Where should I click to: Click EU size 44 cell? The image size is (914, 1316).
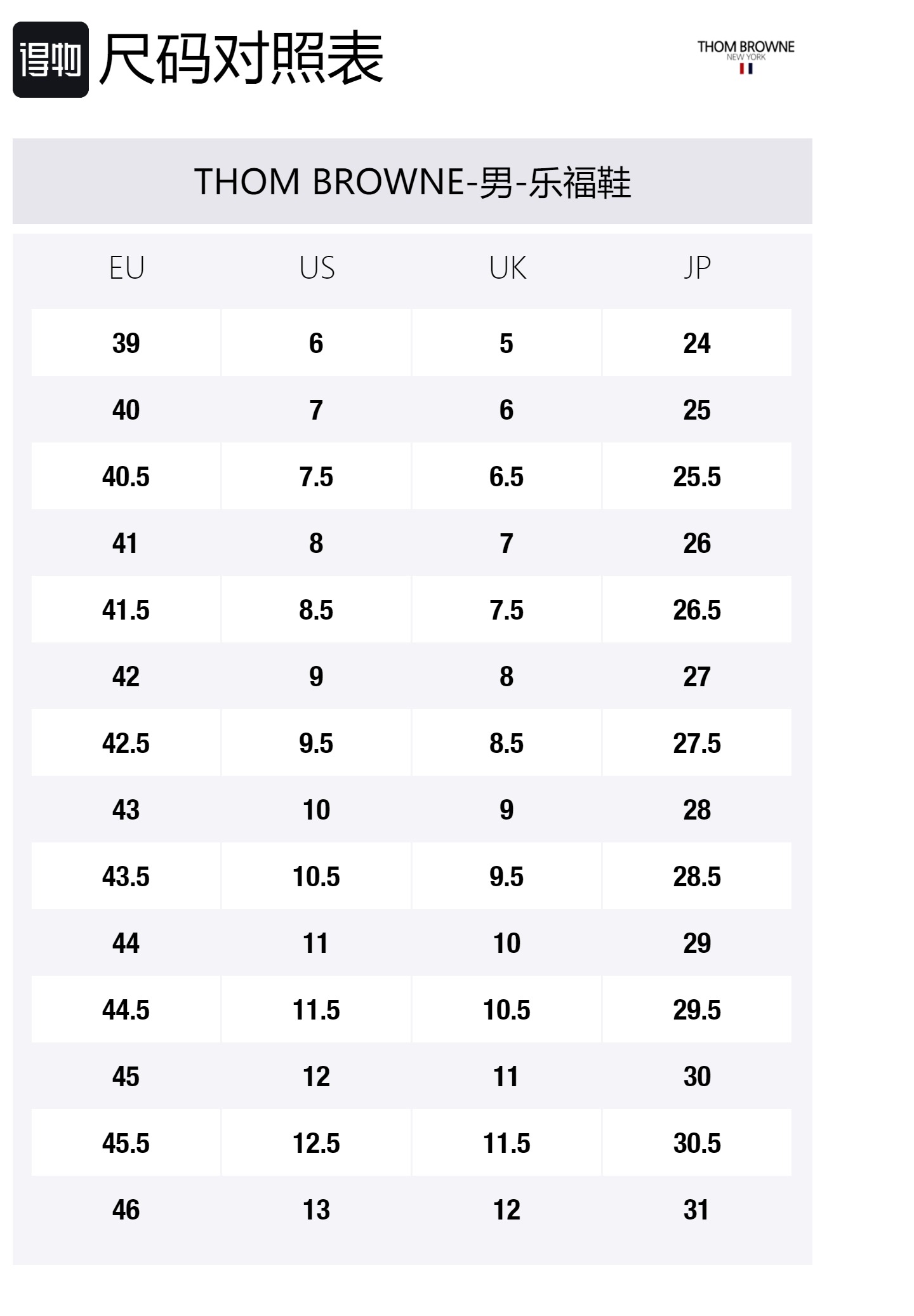pyautogui.click(x=126, y=943)
